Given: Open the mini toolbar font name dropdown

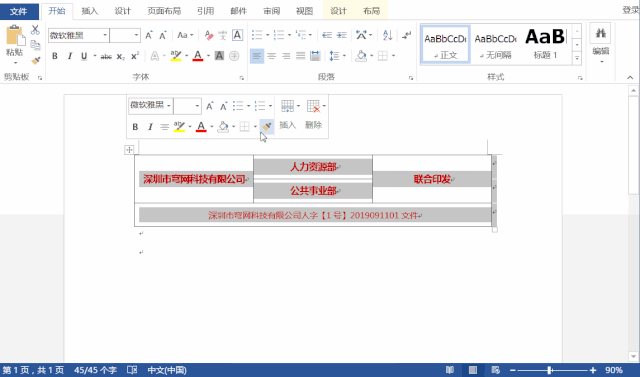Looking at the screenshot, I should (169, 106).
